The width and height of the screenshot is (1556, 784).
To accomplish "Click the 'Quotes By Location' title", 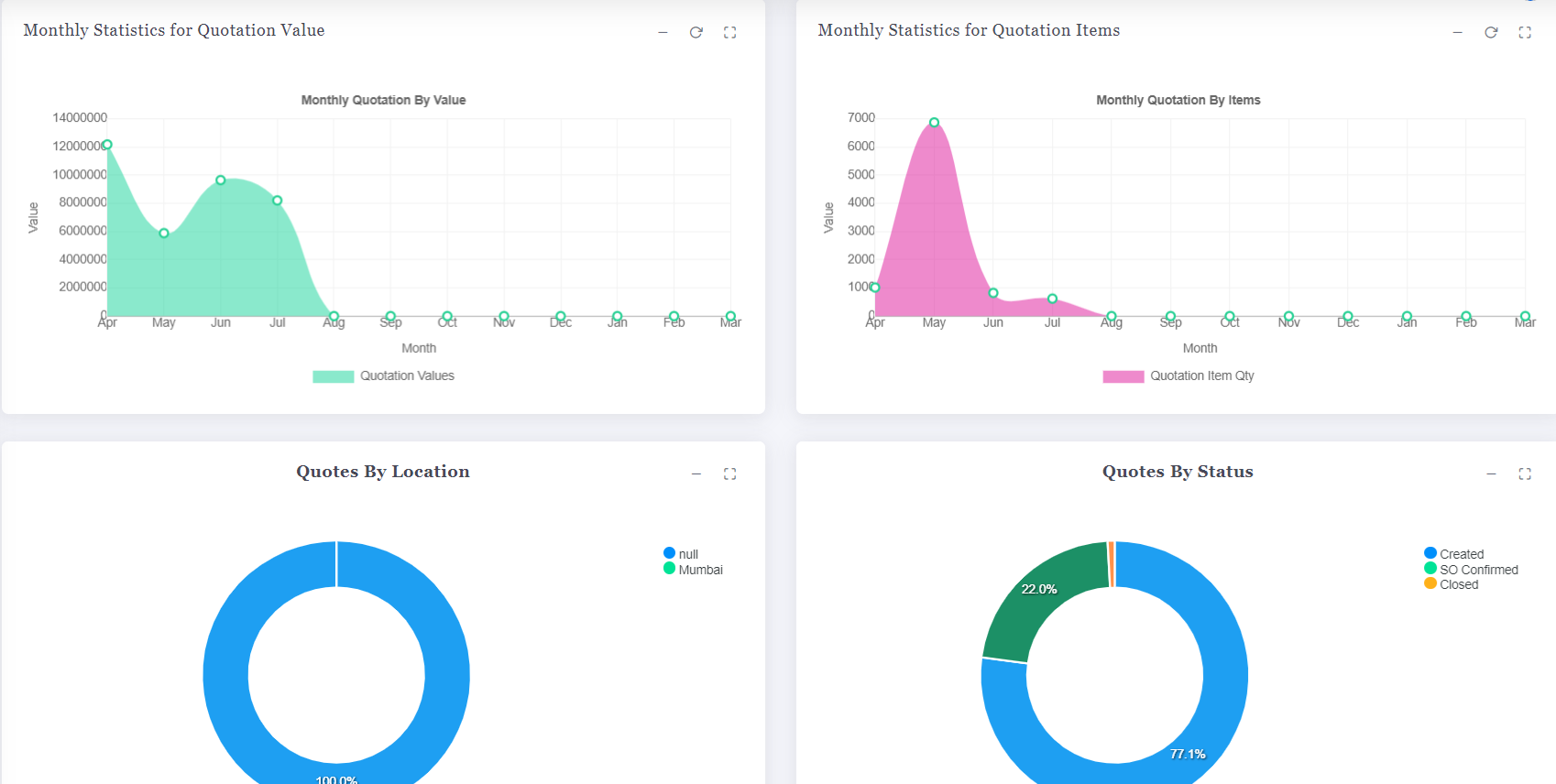I will pos(383,472).
